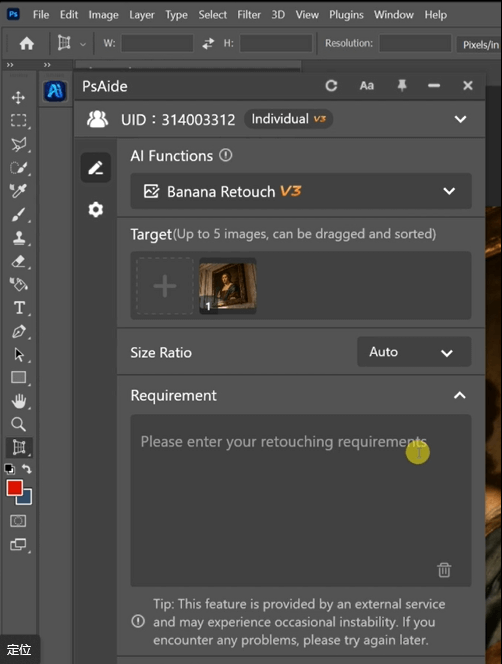Reset default foreground and background colors
The height and width of the screenshot is (664, 502).
click(9, 469)
